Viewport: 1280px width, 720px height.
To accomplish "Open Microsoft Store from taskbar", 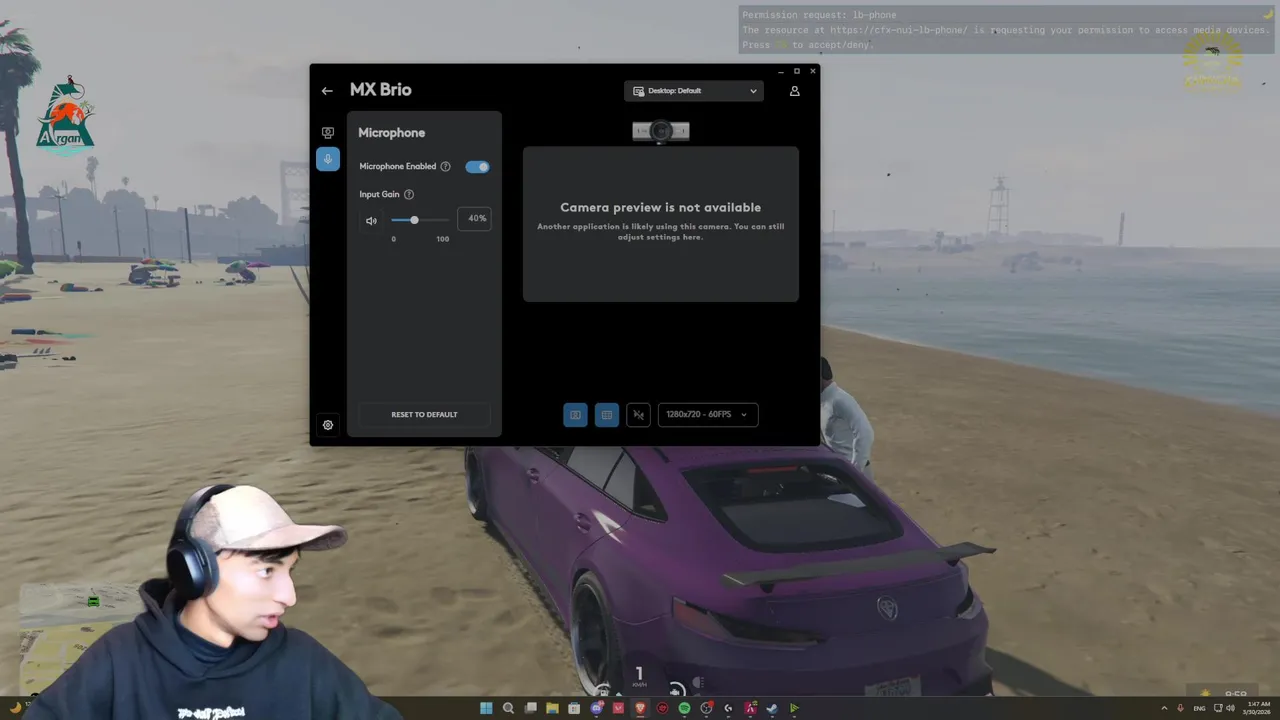I will point(574,708).
